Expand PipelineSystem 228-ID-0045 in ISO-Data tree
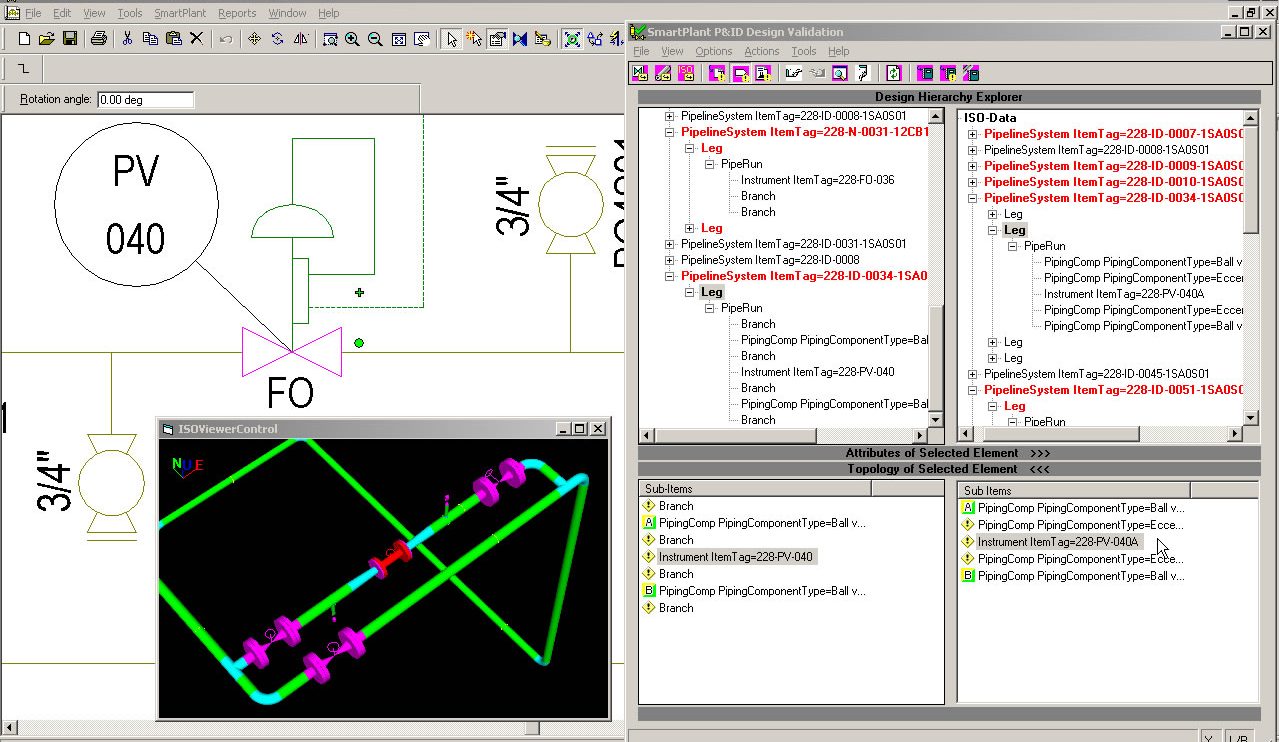Screen dimensions: 1279x742 point(973,374)
